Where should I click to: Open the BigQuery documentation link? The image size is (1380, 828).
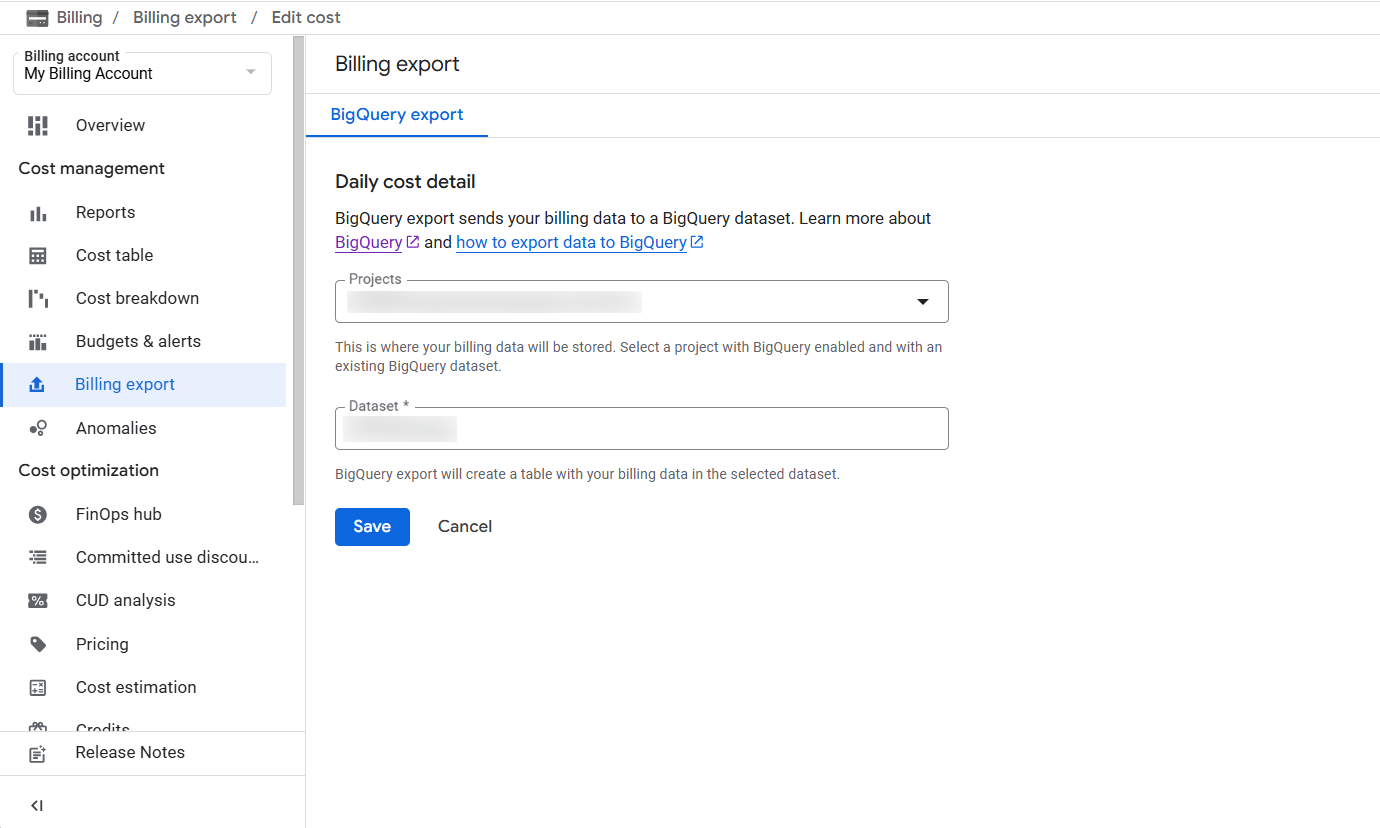click(369, 243)
